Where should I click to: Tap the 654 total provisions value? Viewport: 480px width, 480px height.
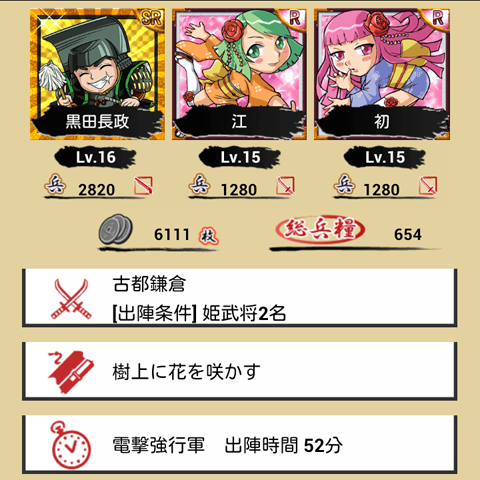click(408, 234)
